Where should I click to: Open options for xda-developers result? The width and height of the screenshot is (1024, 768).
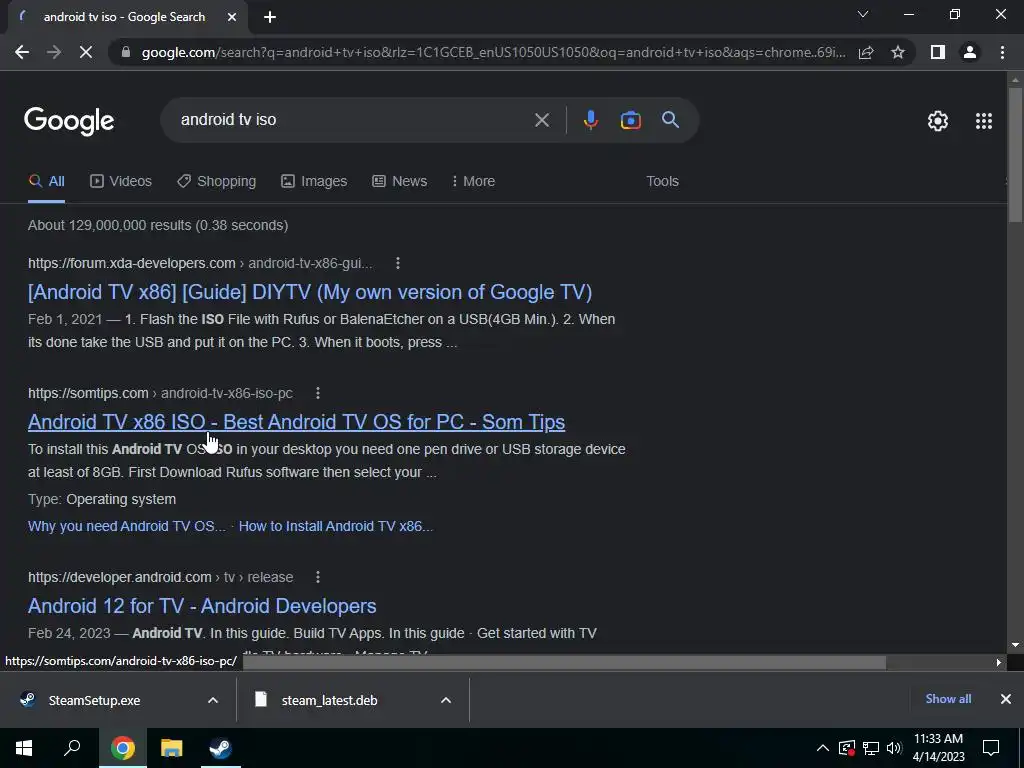click(x=398, y=263)
